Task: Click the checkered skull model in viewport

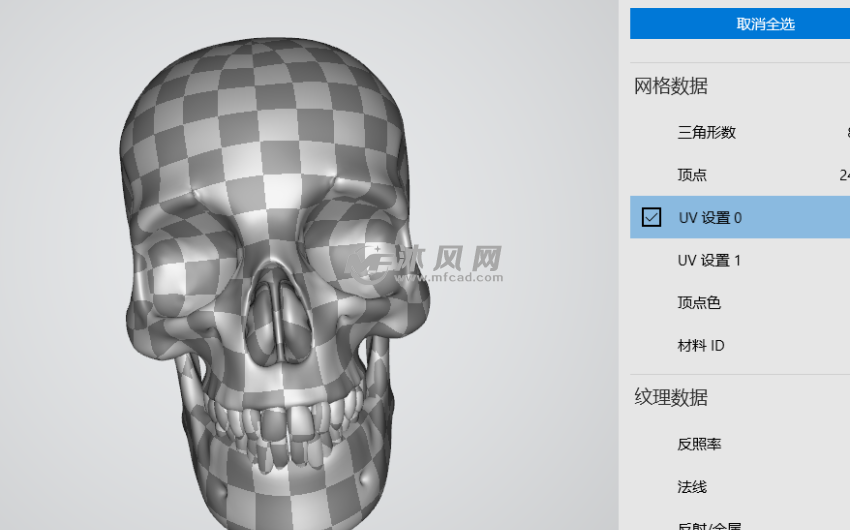Action: click(x=274, y=282)
